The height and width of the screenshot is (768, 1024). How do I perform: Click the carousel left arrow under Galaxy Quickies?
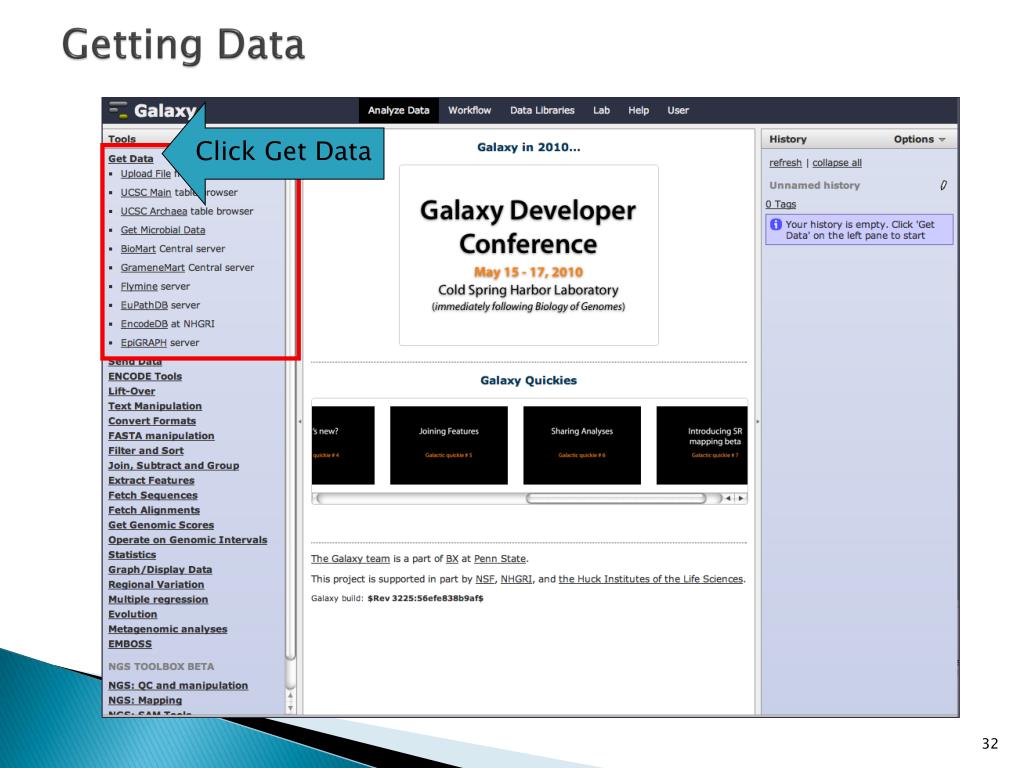(728, 498)
